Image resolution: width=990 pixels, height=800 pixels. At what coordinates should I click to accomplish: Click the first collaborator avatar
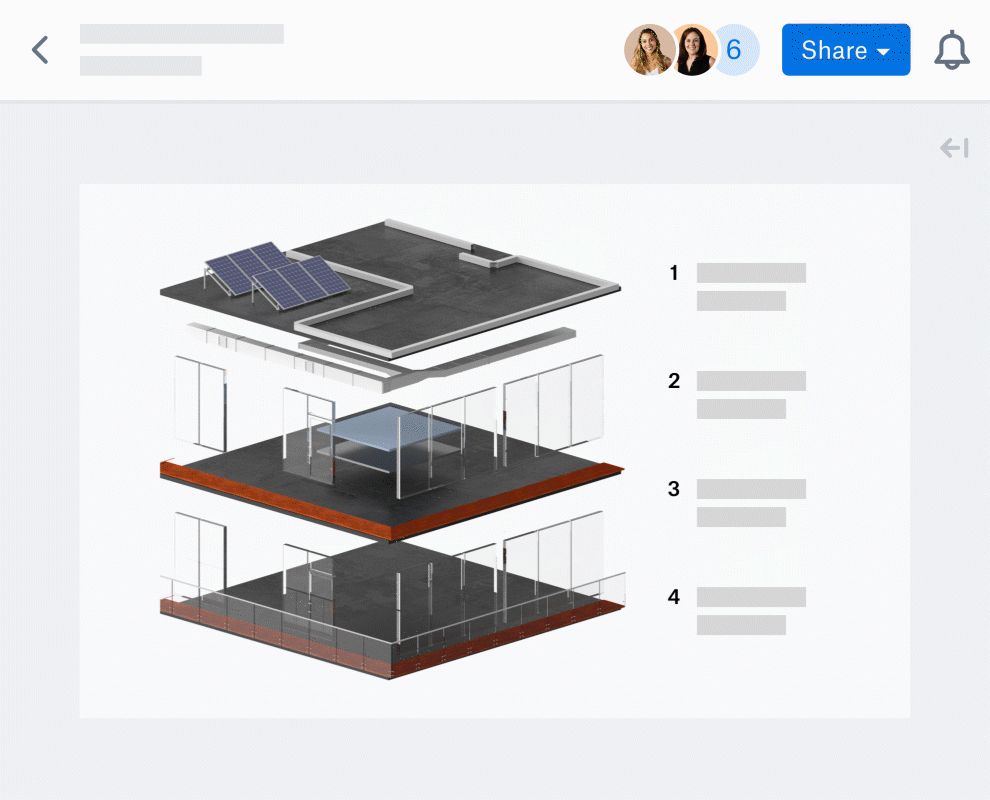point(648,50)
